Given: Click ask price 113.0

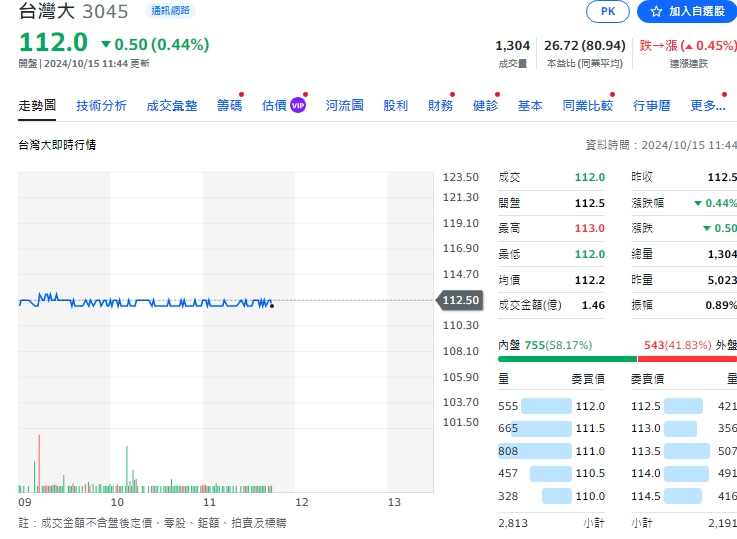Looking at the screenshot, I should click(646, 429).
